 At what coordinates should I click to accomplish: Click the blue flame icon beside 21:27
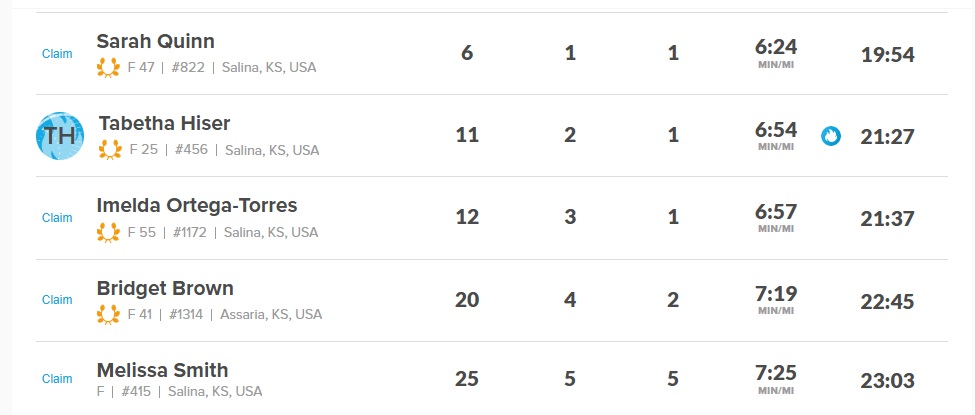[x=831, y=136]
